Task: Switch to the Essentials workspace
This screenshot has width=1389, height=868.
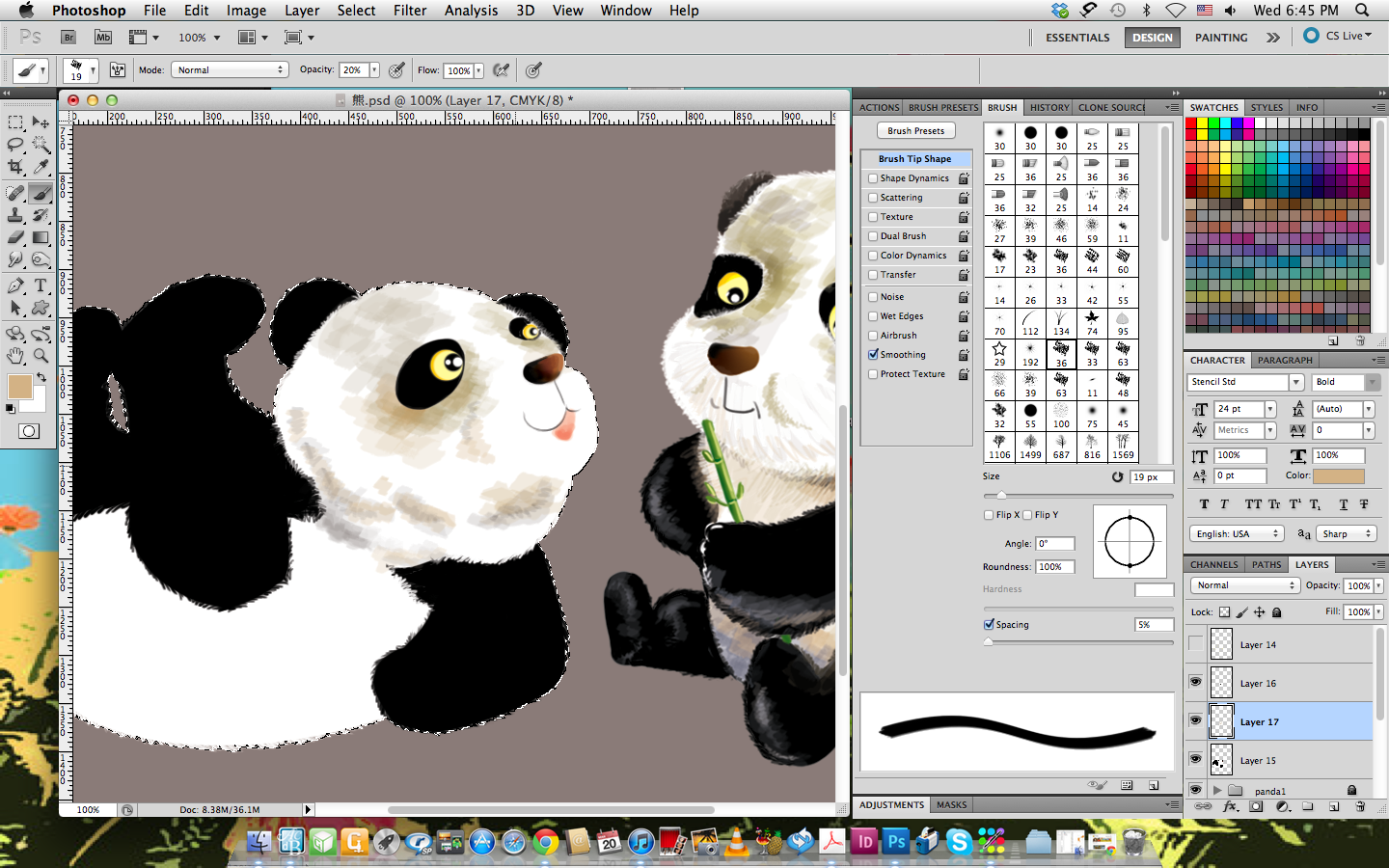Action: pyautogui.click(x=1077, y=38)
